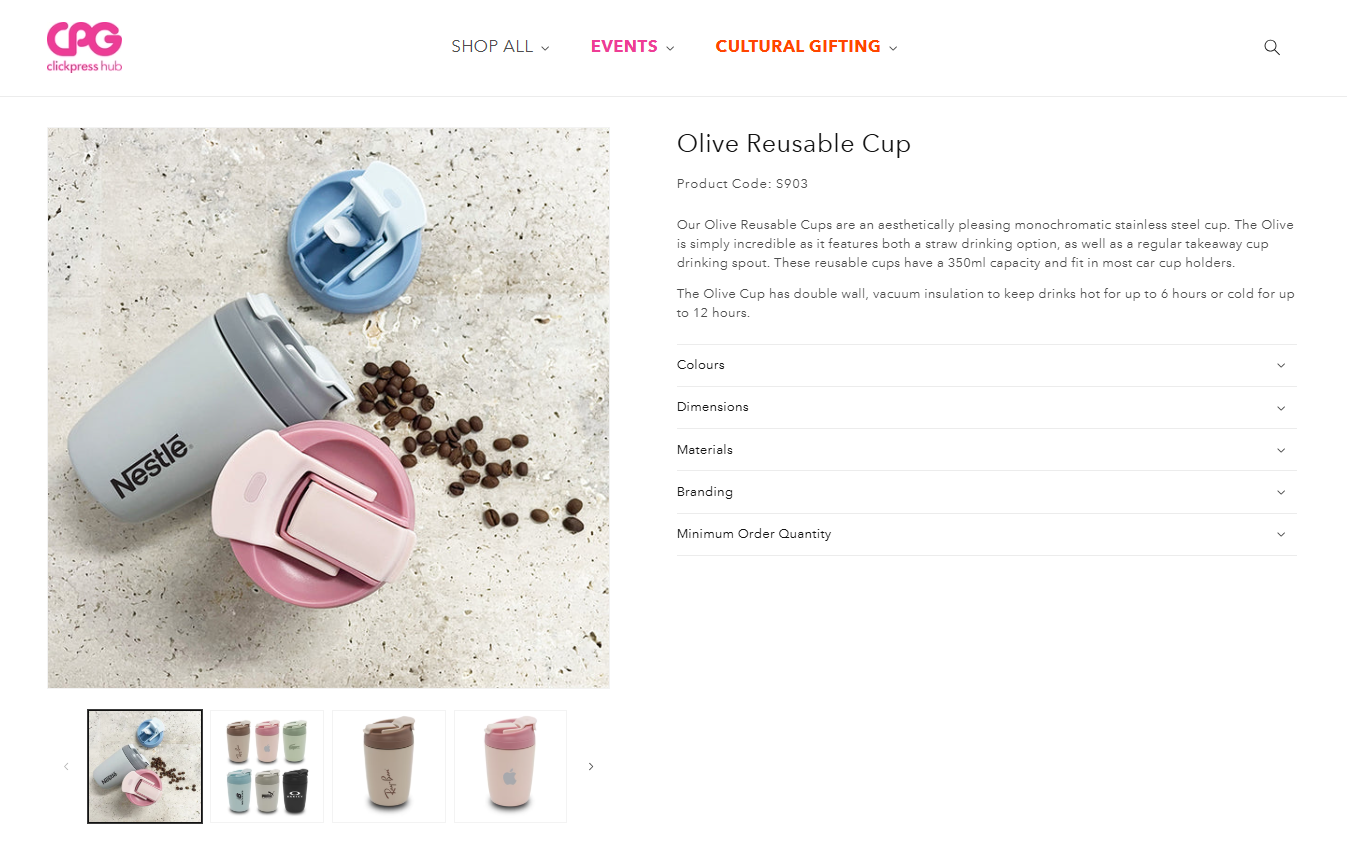Open the CULTURAL GIFTING menu
This screenshot has width=1347, height=848.
(806, 46)
